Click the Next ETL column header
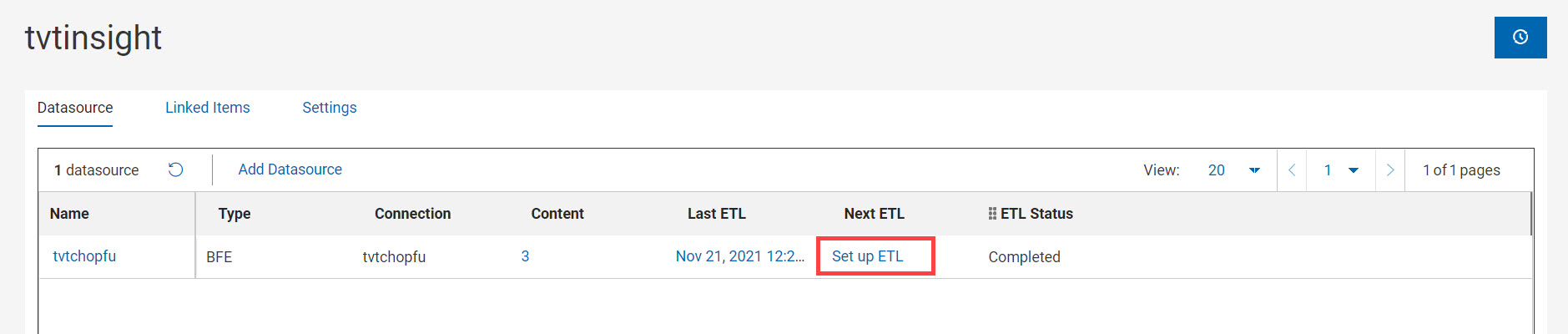Screen dimensions: 1568x334 coord(874,214)
